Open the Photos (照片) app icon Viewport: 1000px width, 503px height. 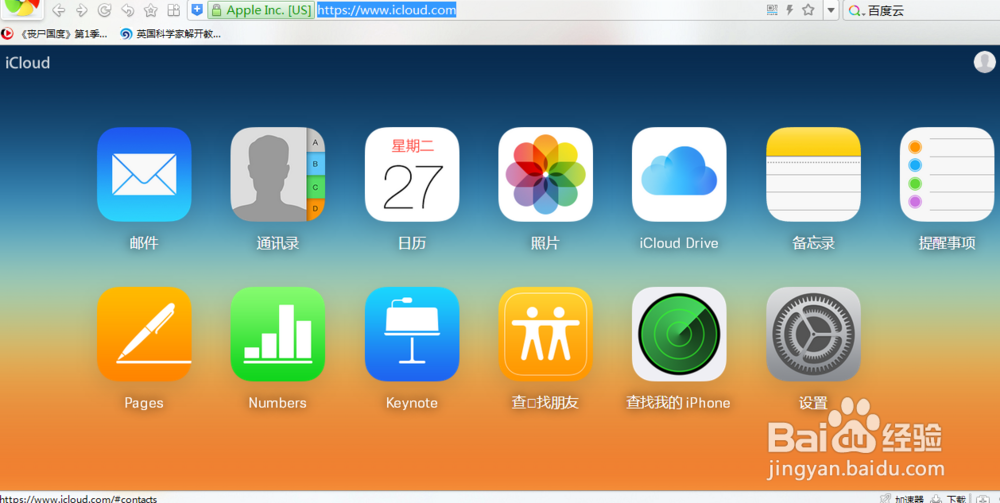[545, 175]
